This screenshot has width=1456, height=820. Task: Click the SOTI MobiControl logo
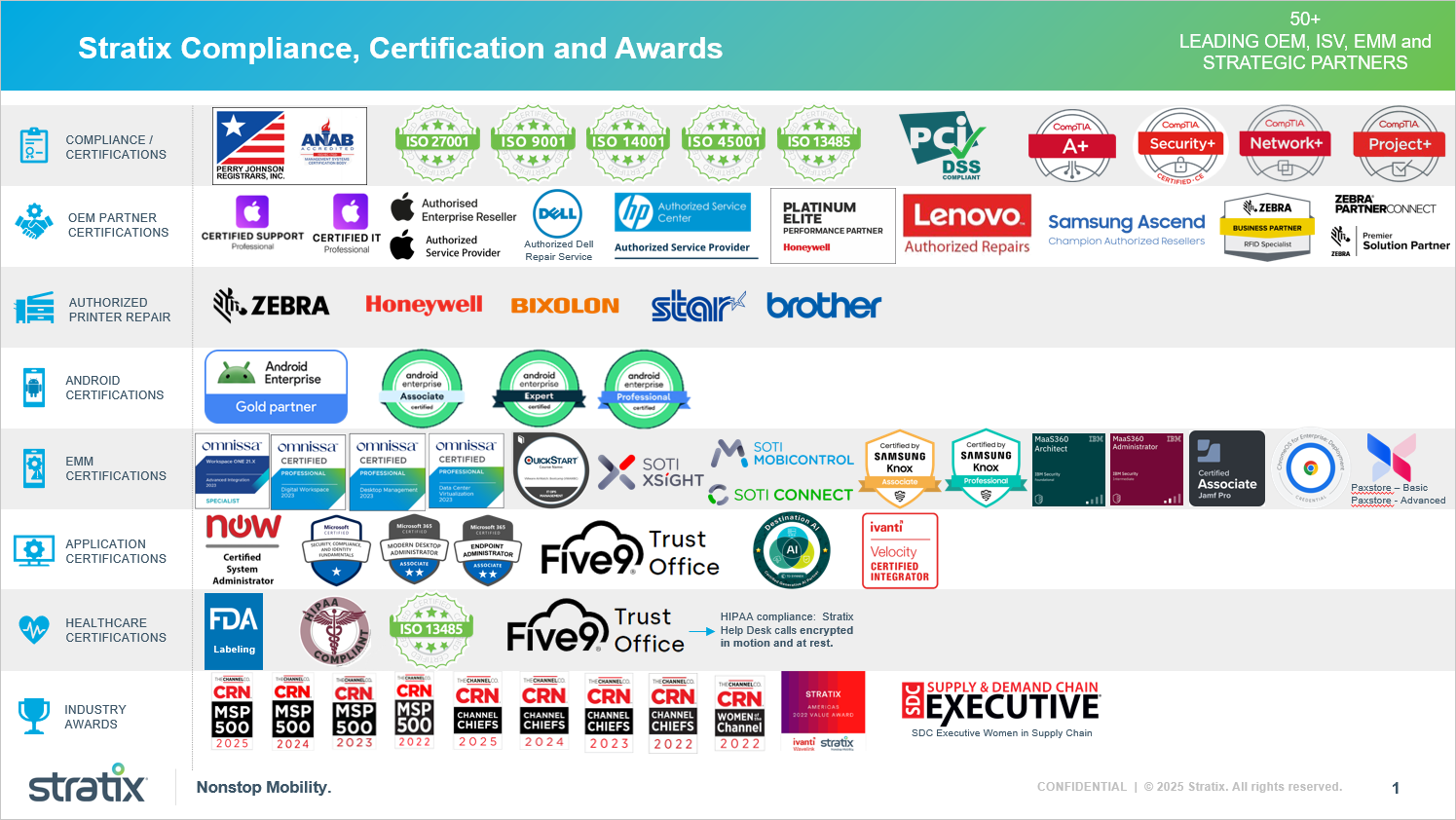[782, 454]
